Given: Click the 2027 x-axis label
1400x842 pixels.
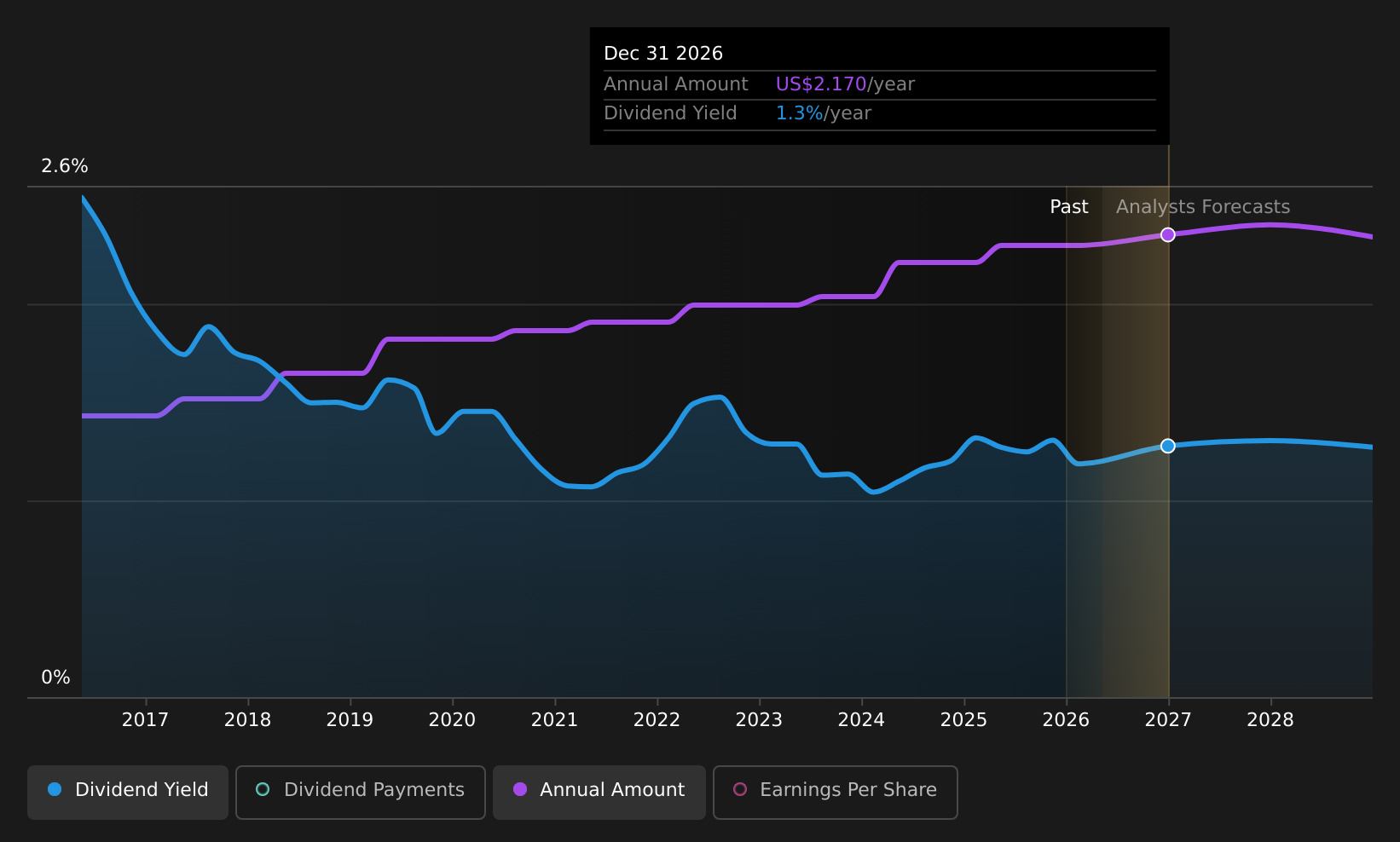Looking at the screenshot, I should click(x=1168, y=720).
